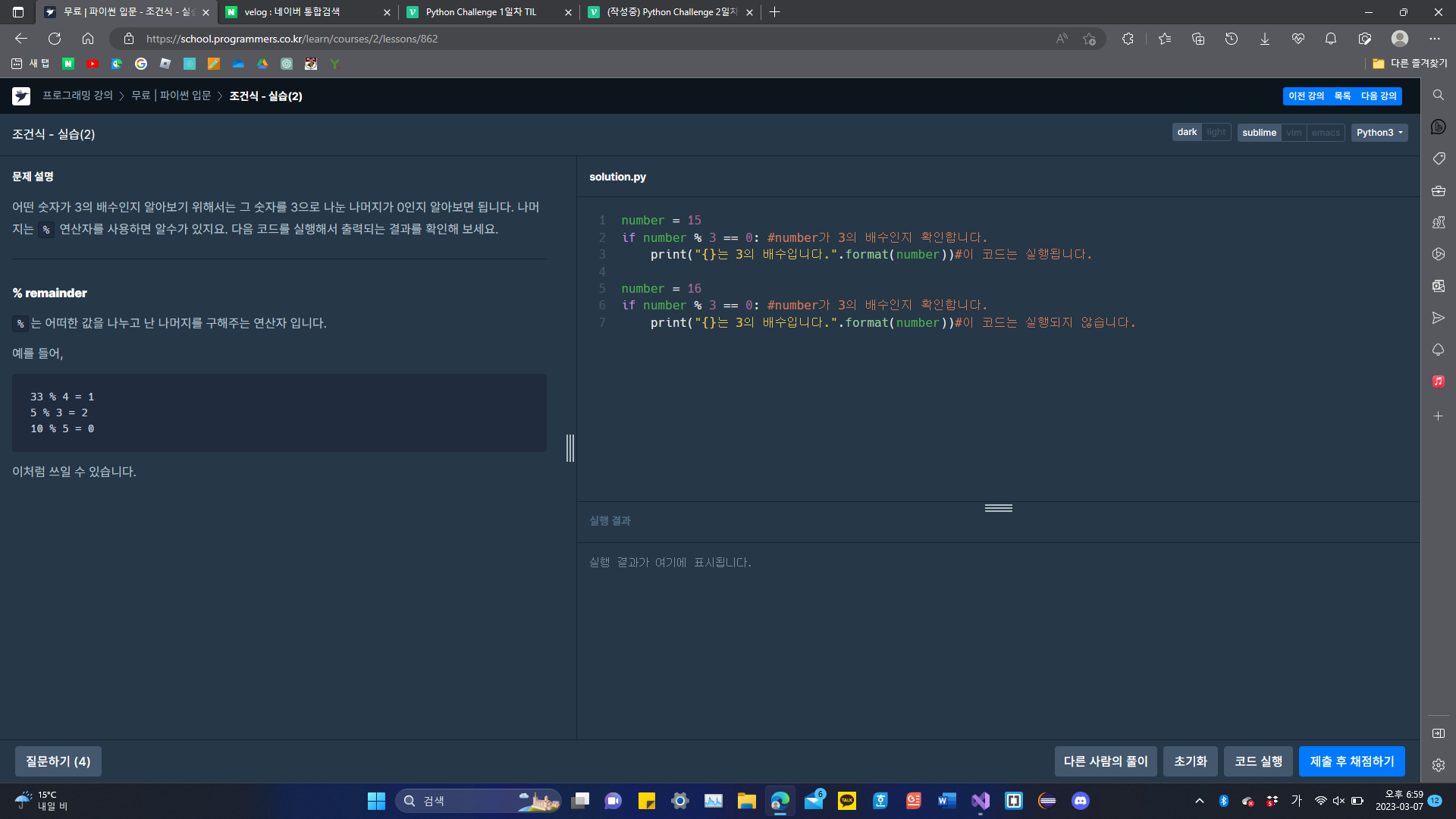Expand the system tray hidden icons chevron

click(x=1199, y=801)
